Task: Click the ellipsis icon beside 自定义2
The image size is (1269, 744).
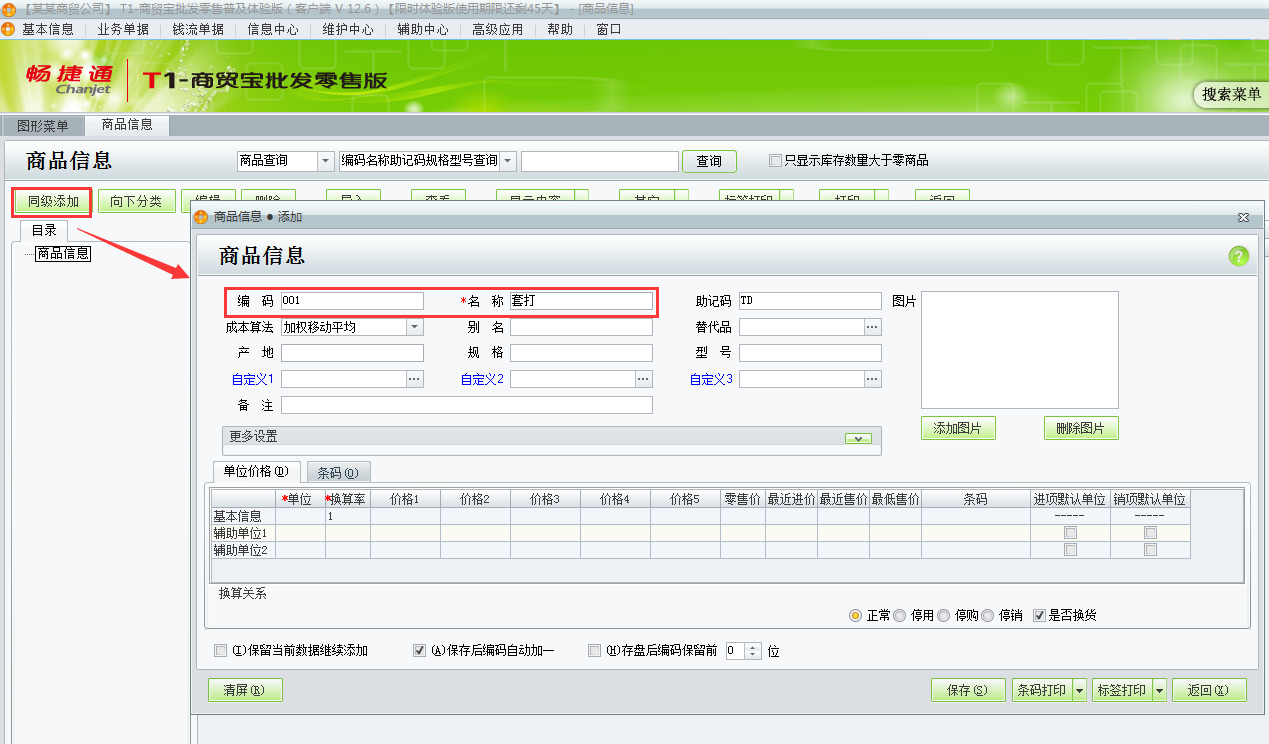Action: [x=644, y=378]
